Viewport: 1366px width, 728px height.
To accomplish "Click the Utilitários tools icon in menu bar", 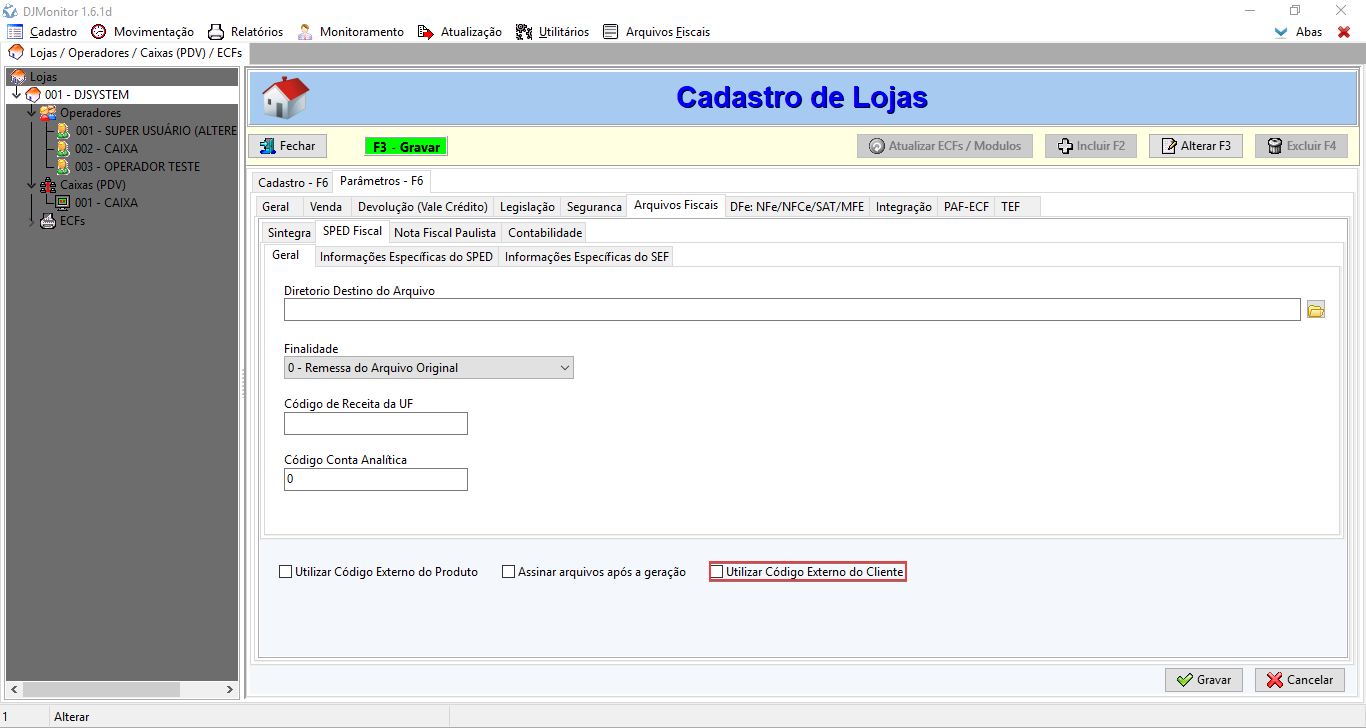I will click(x=524, y=32).
